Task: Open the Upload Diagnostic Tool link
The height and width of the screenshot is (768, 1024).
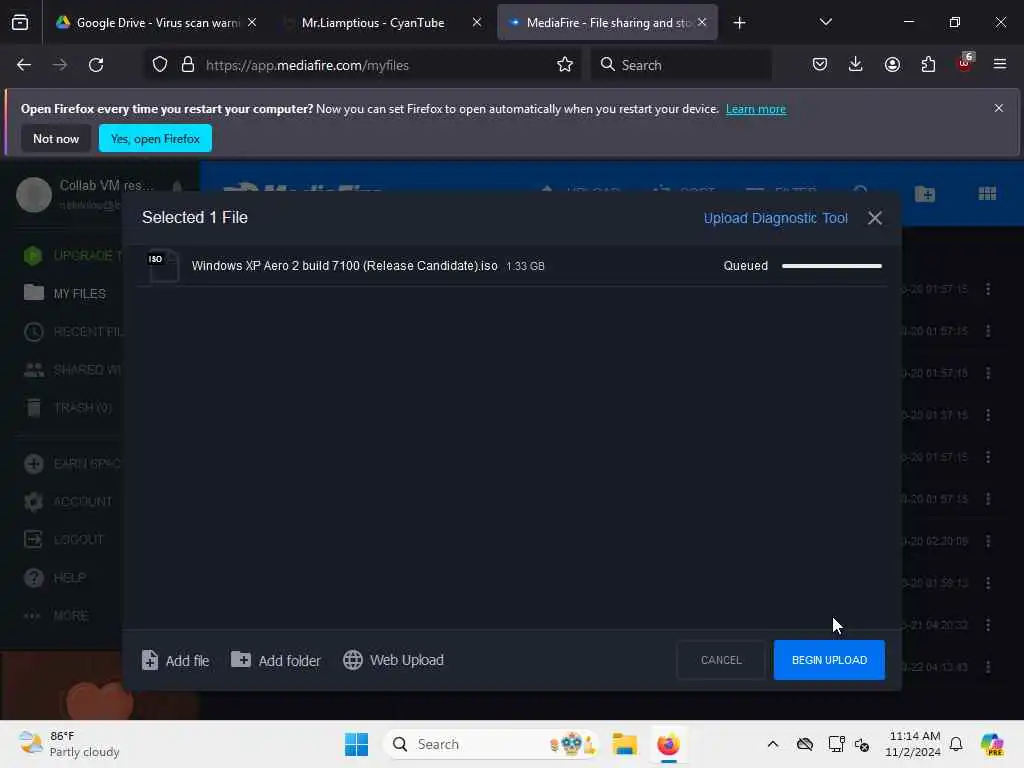Action: click(x=775, y=218)
